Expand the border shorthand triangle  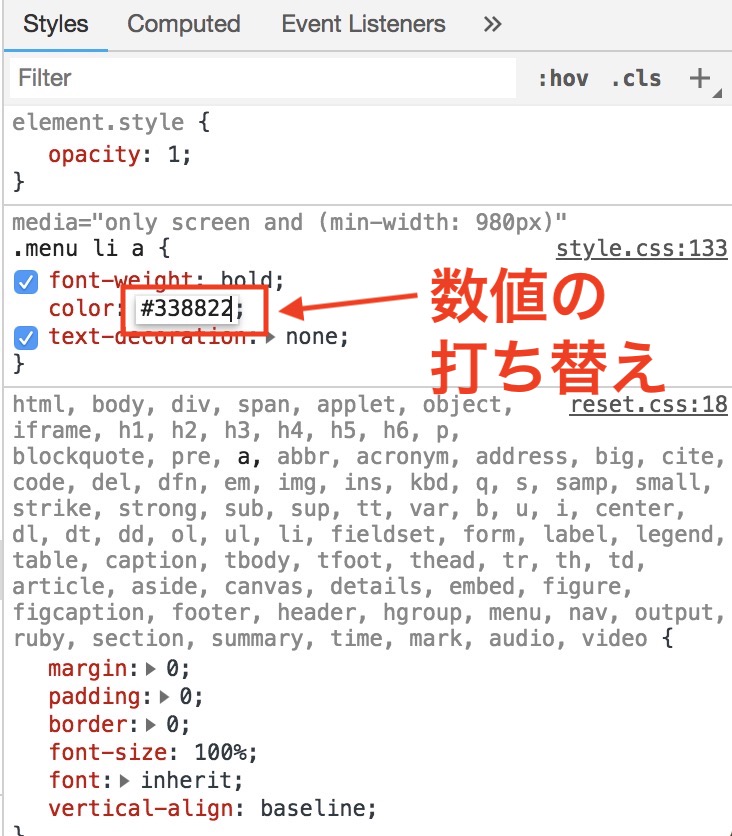click(x=151, y=725)
